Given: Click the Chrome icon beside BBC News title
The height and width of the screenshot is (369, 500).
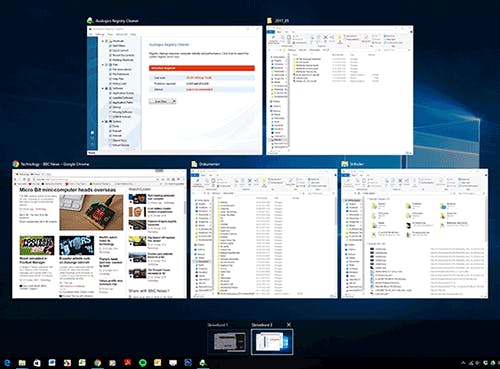Looking at the screenshot, I should pyautogui.click(x=16, y=164).
